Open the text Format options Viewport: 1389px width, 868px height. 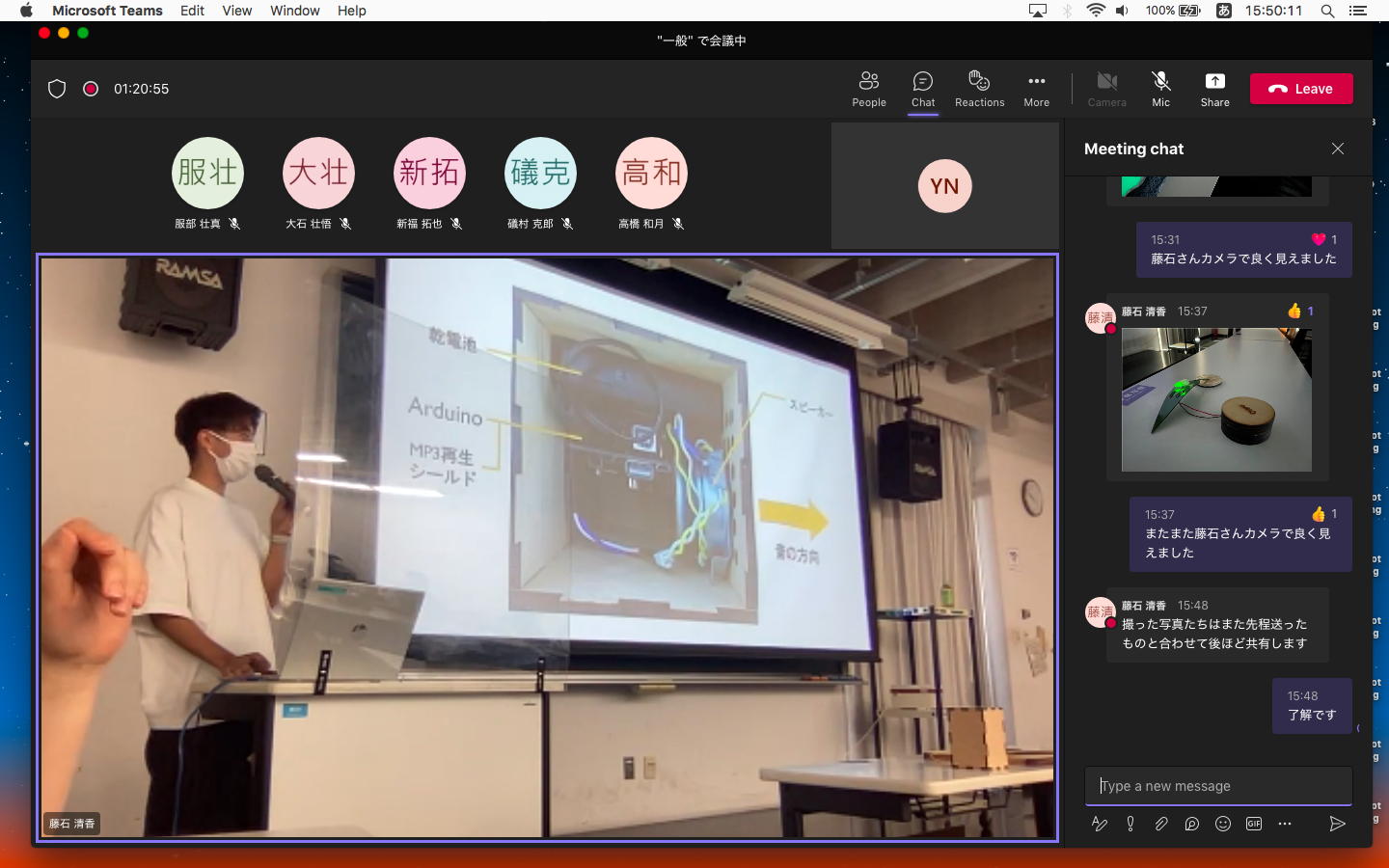coord(1099,824)
